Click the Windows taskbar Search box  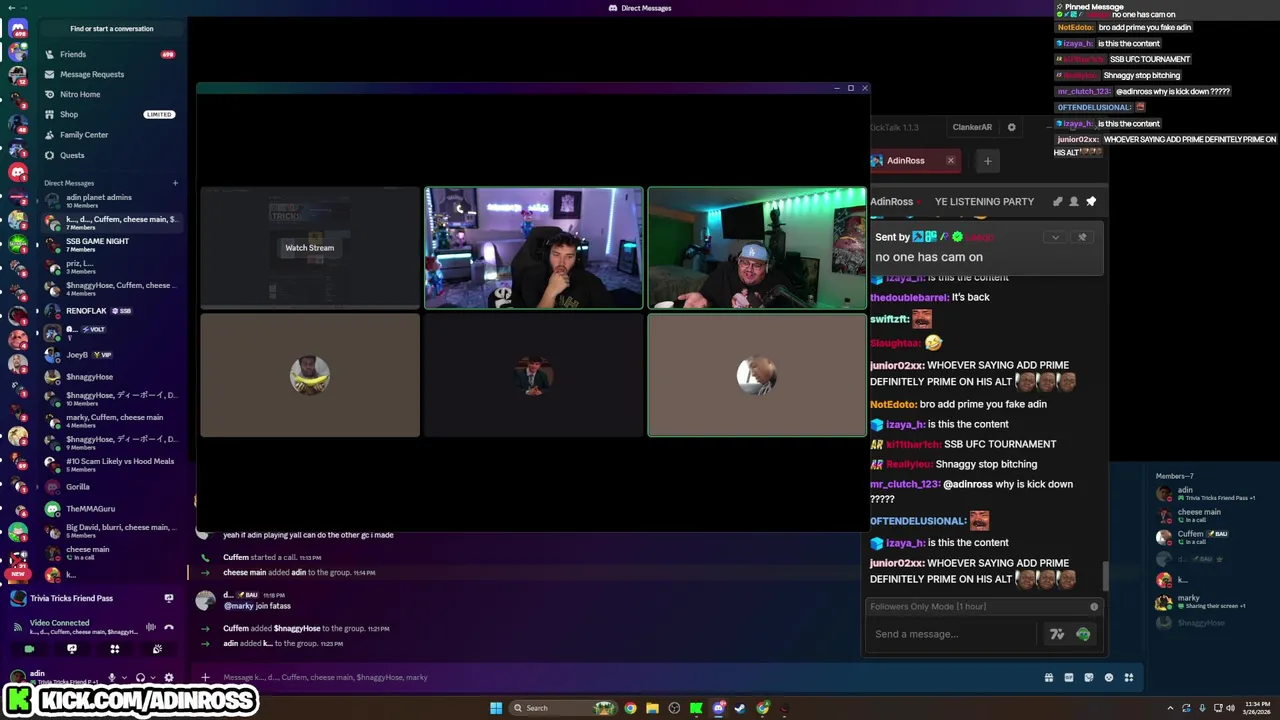pyautogui.click(x=563, y=708)
